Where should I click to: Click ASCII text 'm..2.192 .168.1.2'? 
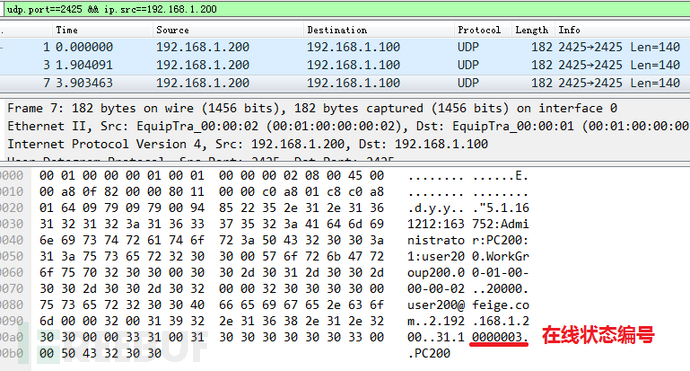pos(468,321)
